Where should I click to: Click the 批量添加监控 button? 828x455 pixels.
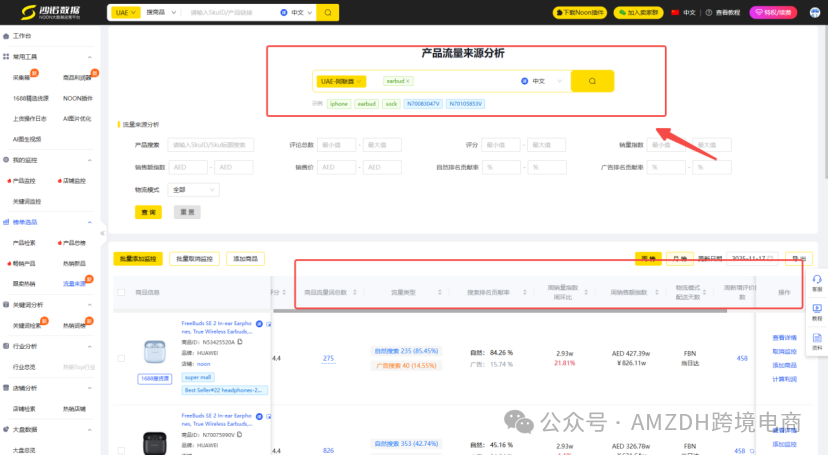click(138, 259)
